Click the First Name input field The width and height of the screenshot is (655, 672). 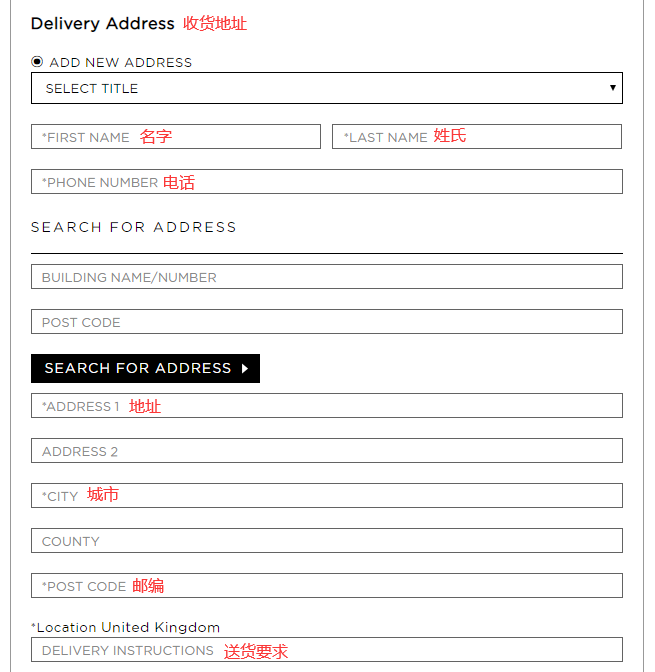click(176, 137)
